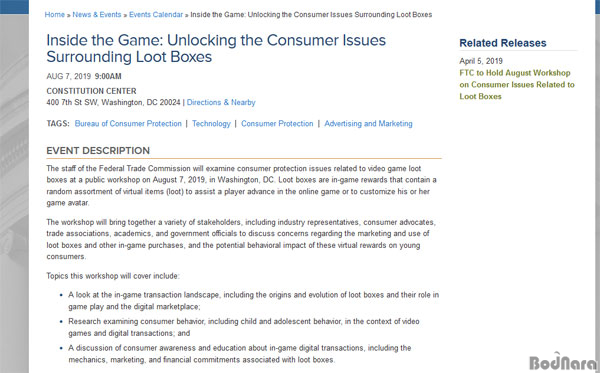This screenshot has height=373, width=600.
Task: Open the Consumer Protection tag
Action: tap(277, 124)
